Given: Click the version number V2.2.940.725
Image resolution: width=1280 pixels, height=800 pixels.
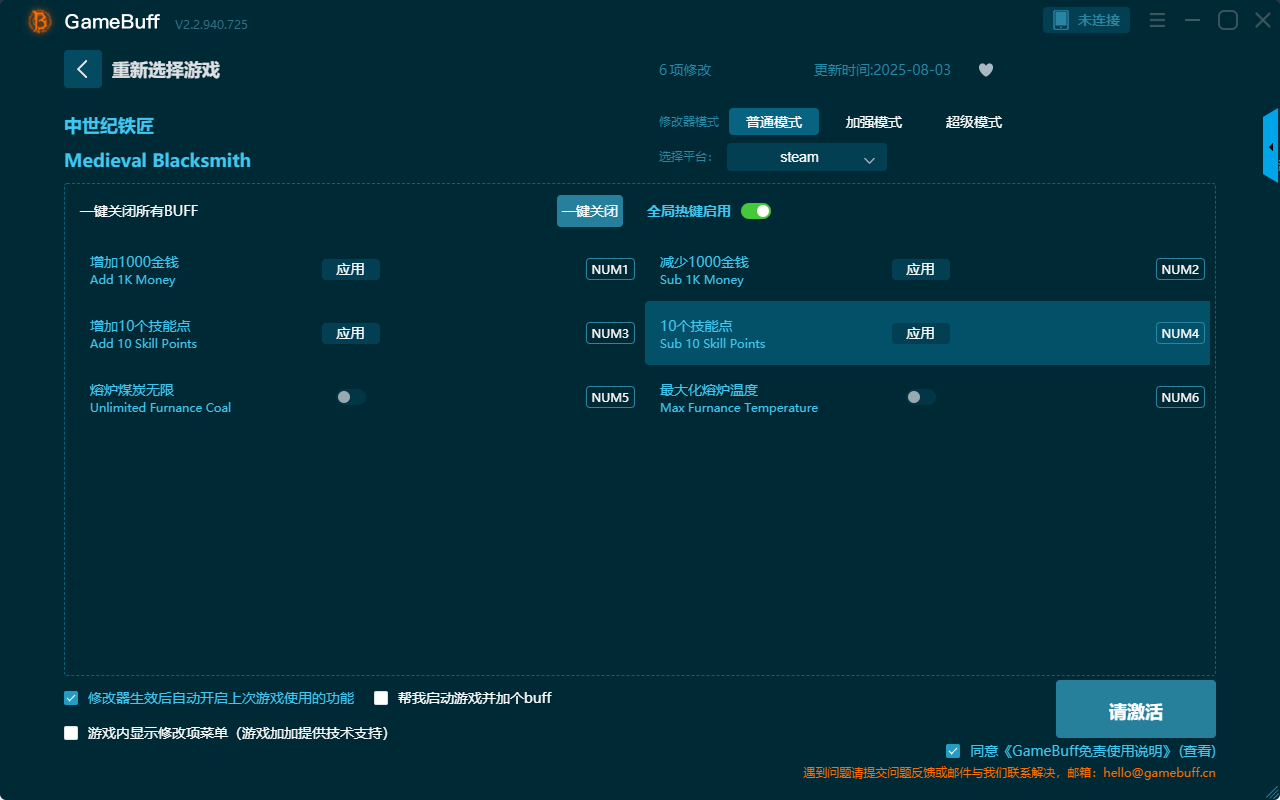Looking at the screenshot, I should coord(211,24).
